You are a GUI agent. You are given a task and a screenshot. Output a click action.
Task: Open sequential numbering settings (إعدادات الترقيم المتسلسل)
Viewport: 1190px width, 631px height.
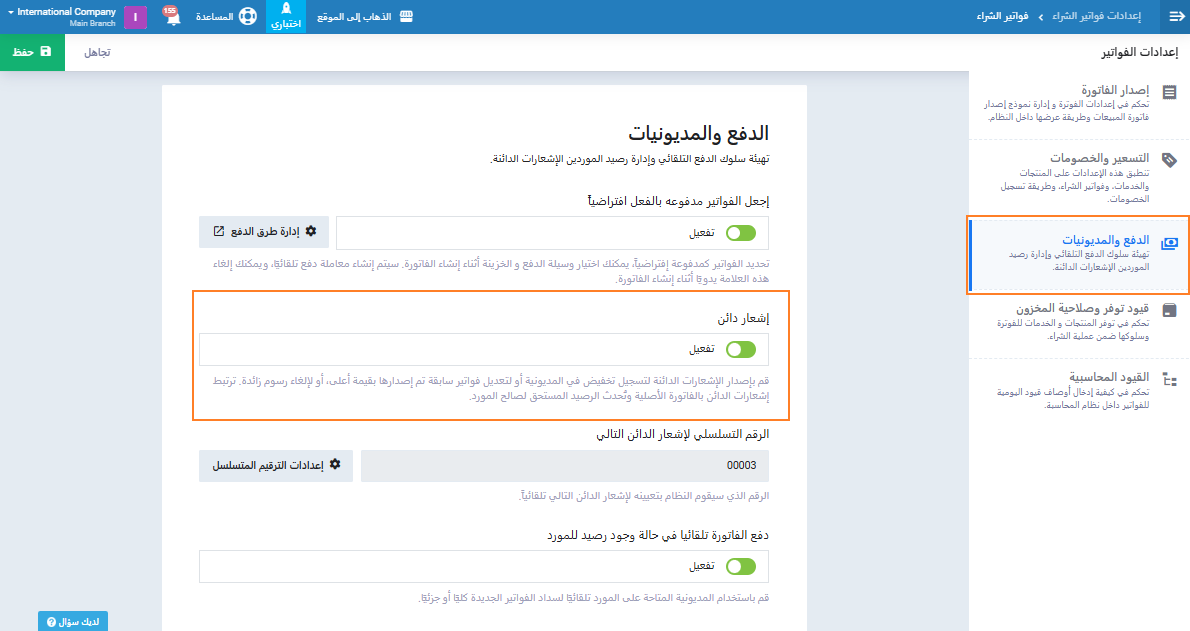276,466
